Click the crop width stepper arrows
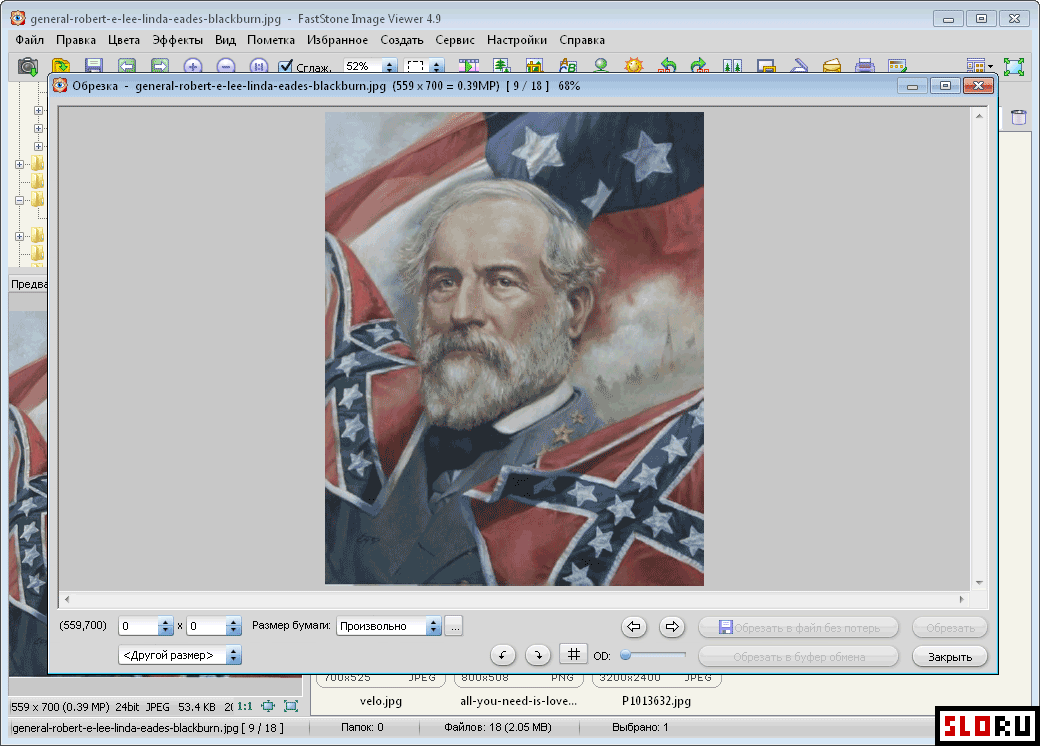 coord(166,626)
